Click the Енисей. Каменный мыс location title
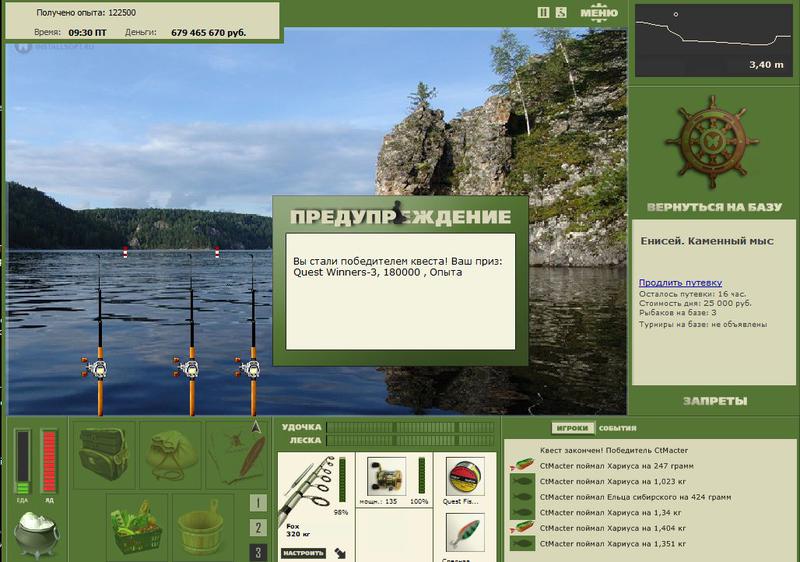This screenshot has height=562, width=800. click(707, 241)
